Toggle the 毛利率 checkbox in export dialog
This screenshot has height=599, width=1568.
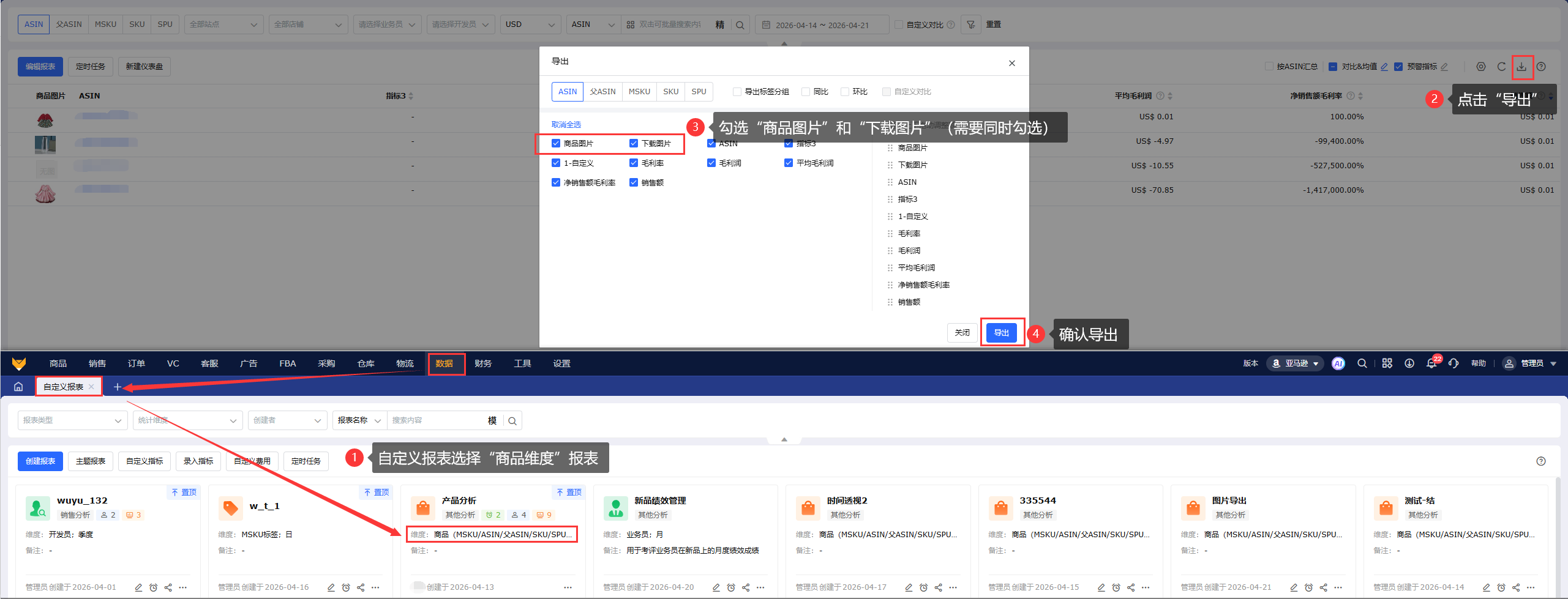pyautogui.click(x=634, y=163)
